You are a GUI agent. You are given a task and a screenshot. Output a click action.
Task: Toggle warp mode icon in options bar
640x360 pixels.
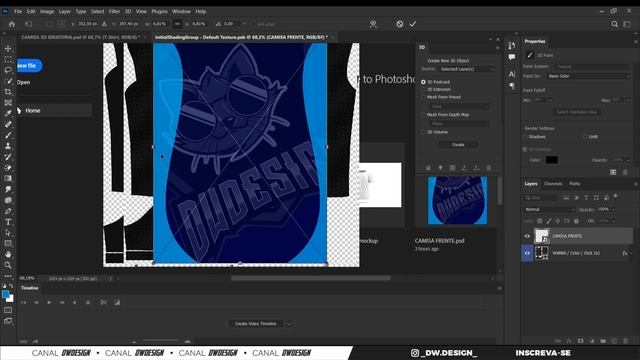[373, 24]
